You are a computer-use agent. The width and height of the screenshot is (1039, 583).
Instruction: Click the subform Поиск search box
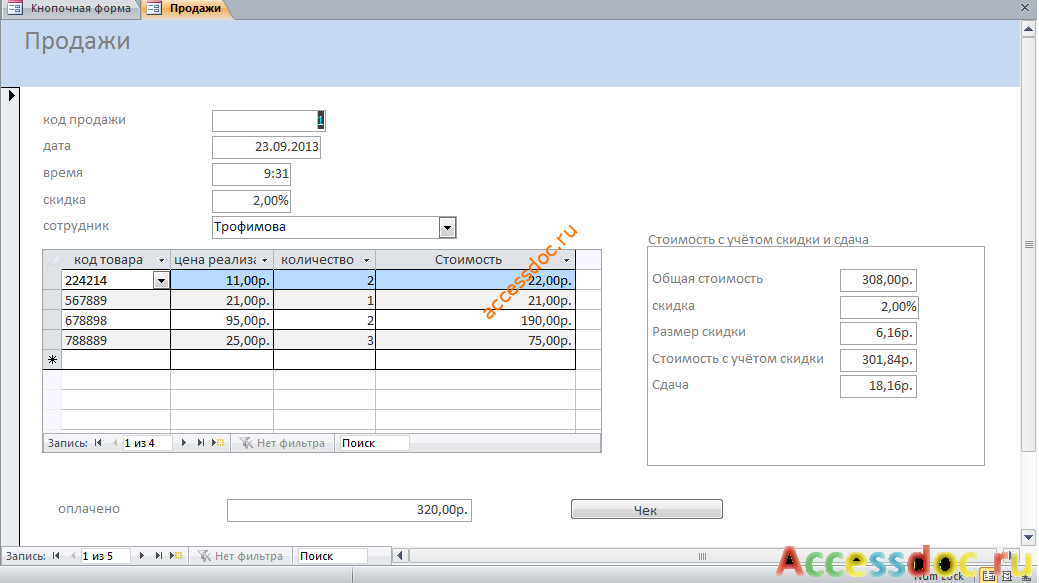click(x=374, y=443)
